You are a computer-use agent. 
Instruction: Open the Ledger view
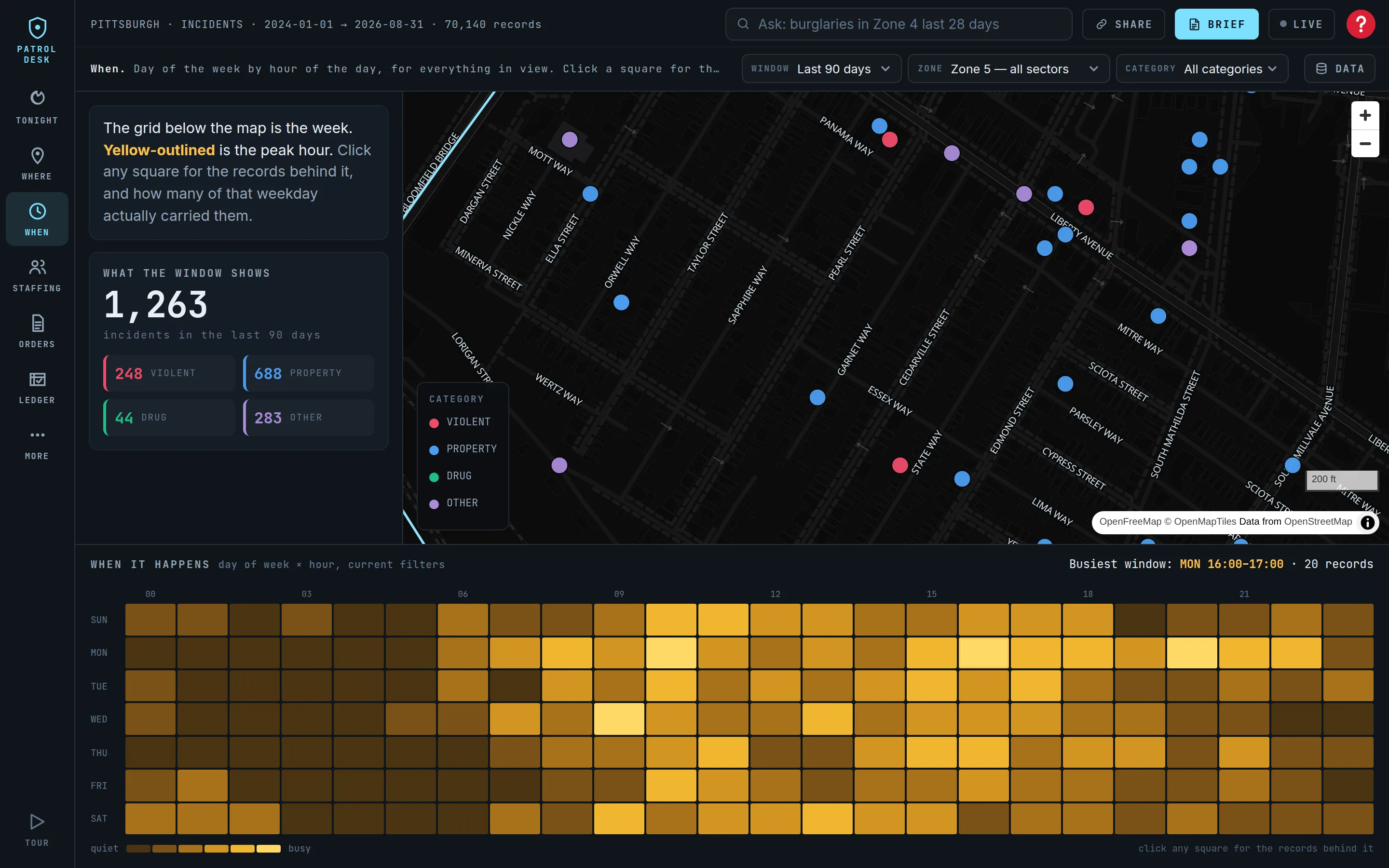[37, 387]
